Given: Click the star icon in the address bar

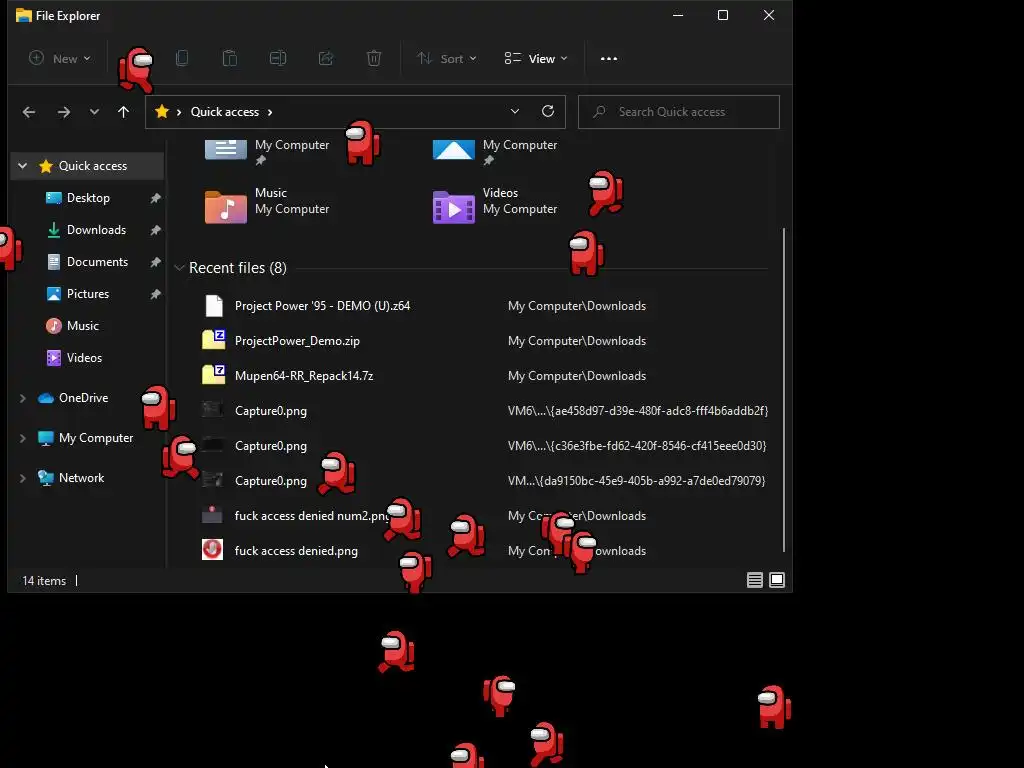Looking at the screenshot, I should tap(161, 112).
